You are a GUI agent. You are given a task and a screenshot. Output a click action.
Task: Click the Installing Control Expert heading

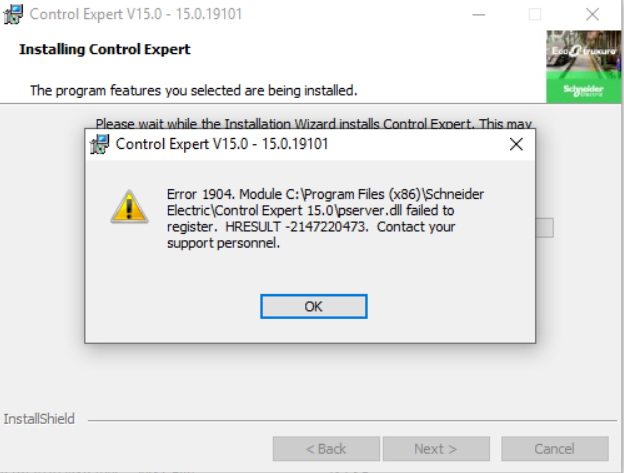click(105, 49)
